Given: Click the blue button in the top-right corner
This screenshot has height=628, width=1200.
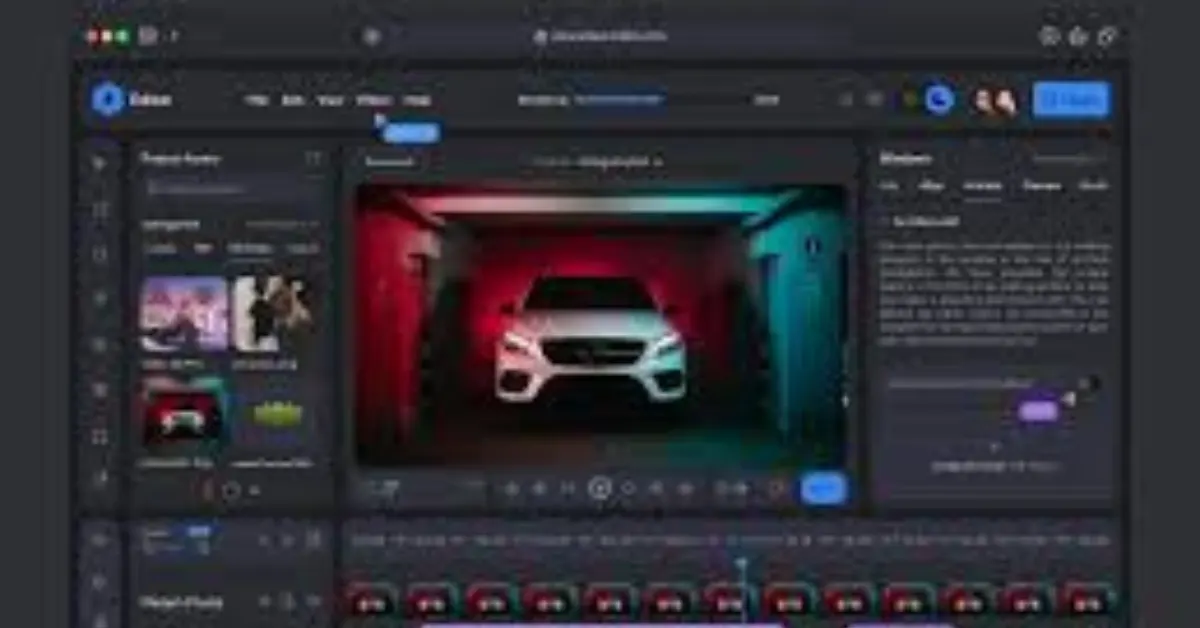Looking at the screenshot, I should pyautogui.click(x=1071, y=100).
